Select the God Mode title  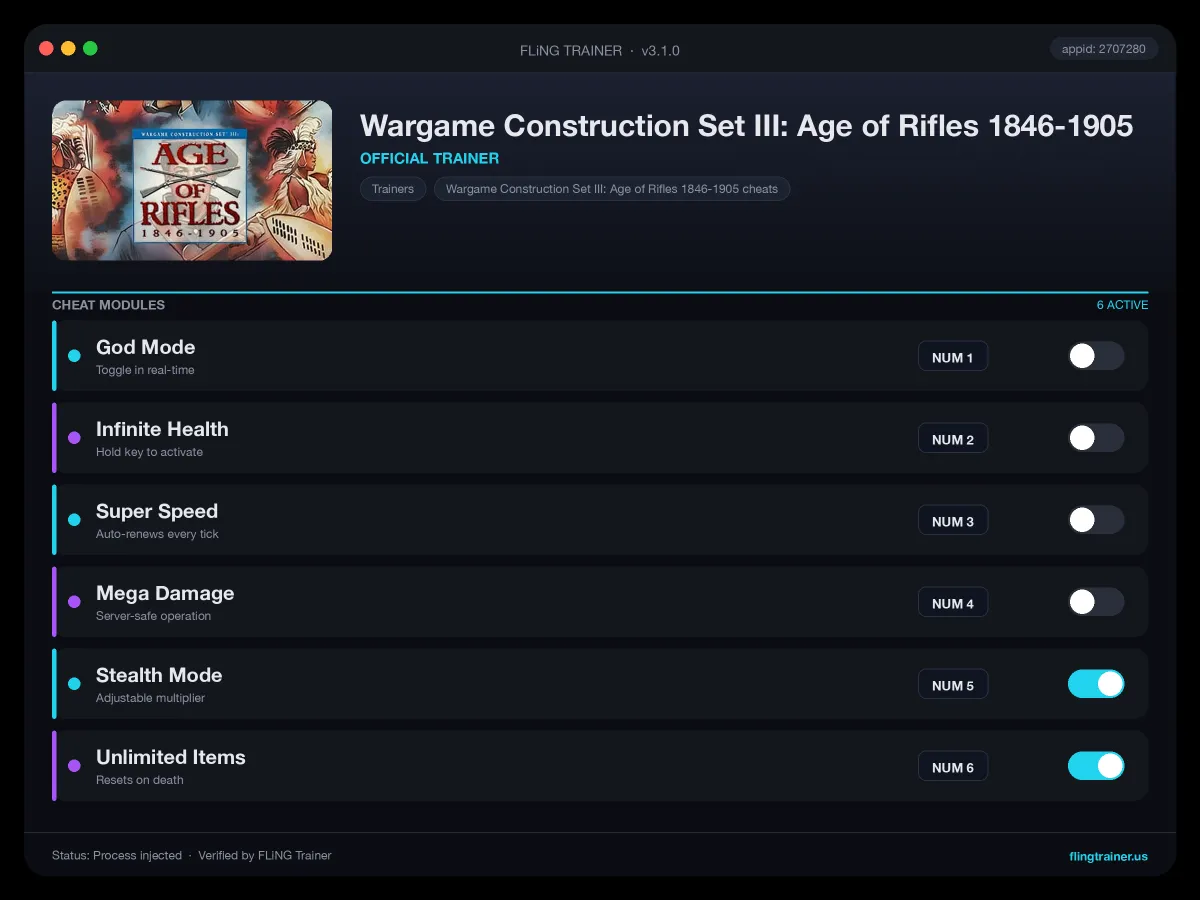(146, 347)
